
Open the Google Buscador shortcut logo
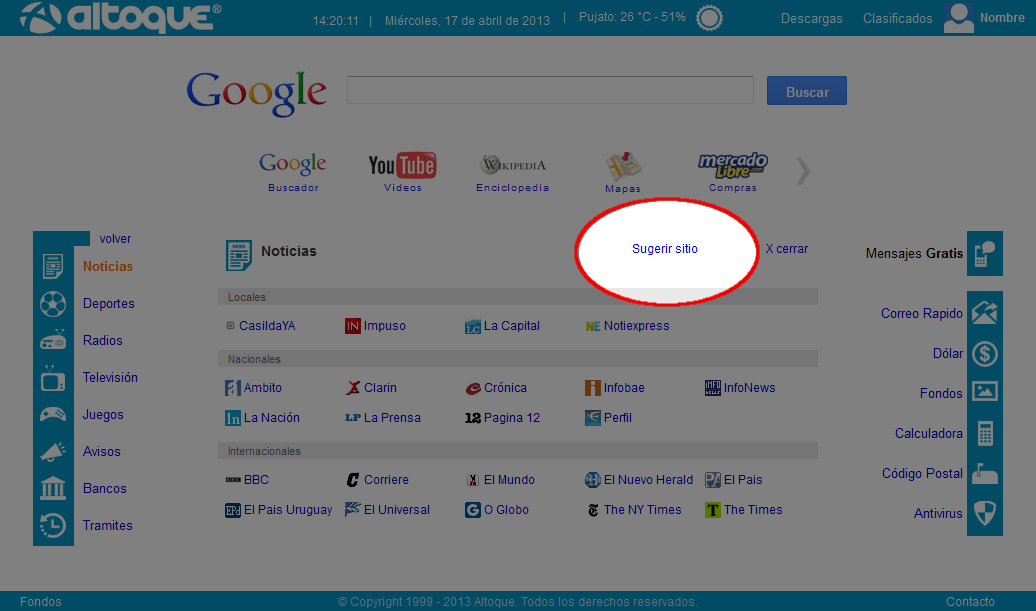click(293, 164)
